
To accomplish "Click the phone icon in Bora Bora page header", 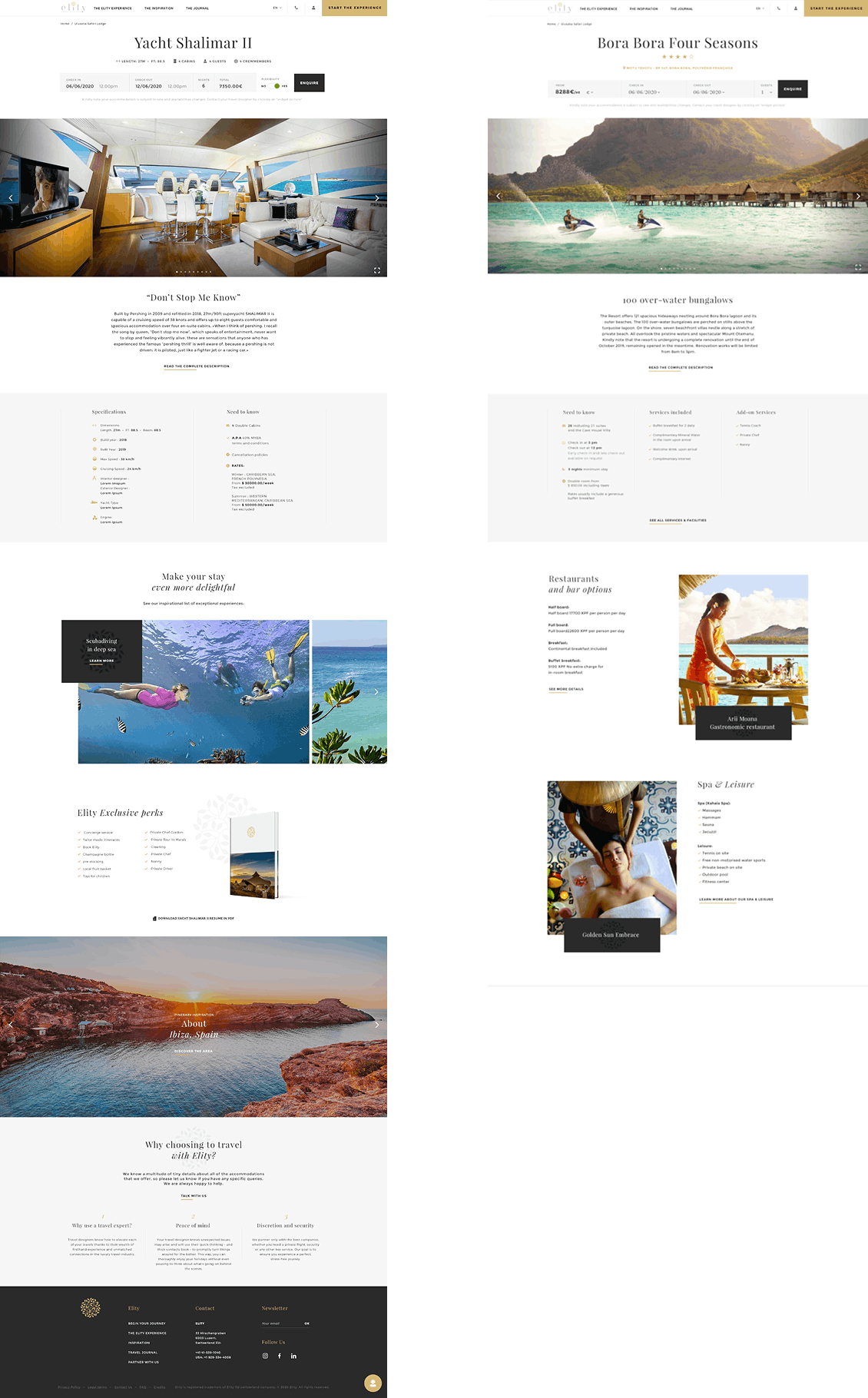I will point(778,8).
